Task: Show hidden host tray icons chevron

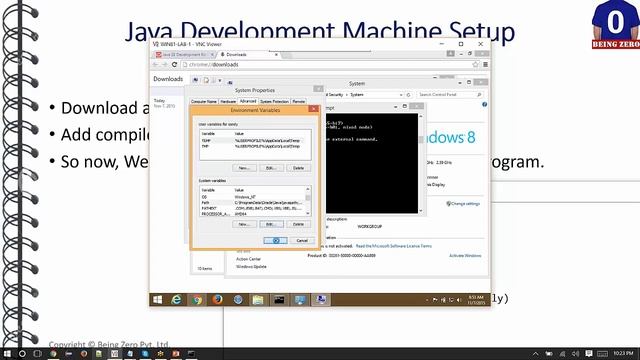Action: click(536, 353)
